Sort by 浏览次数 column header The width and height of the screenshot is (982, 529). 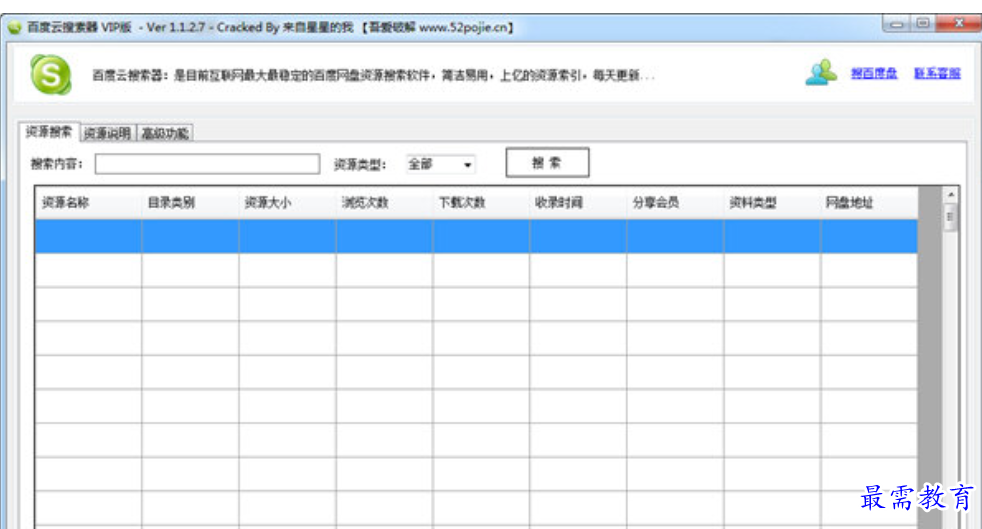384,203
